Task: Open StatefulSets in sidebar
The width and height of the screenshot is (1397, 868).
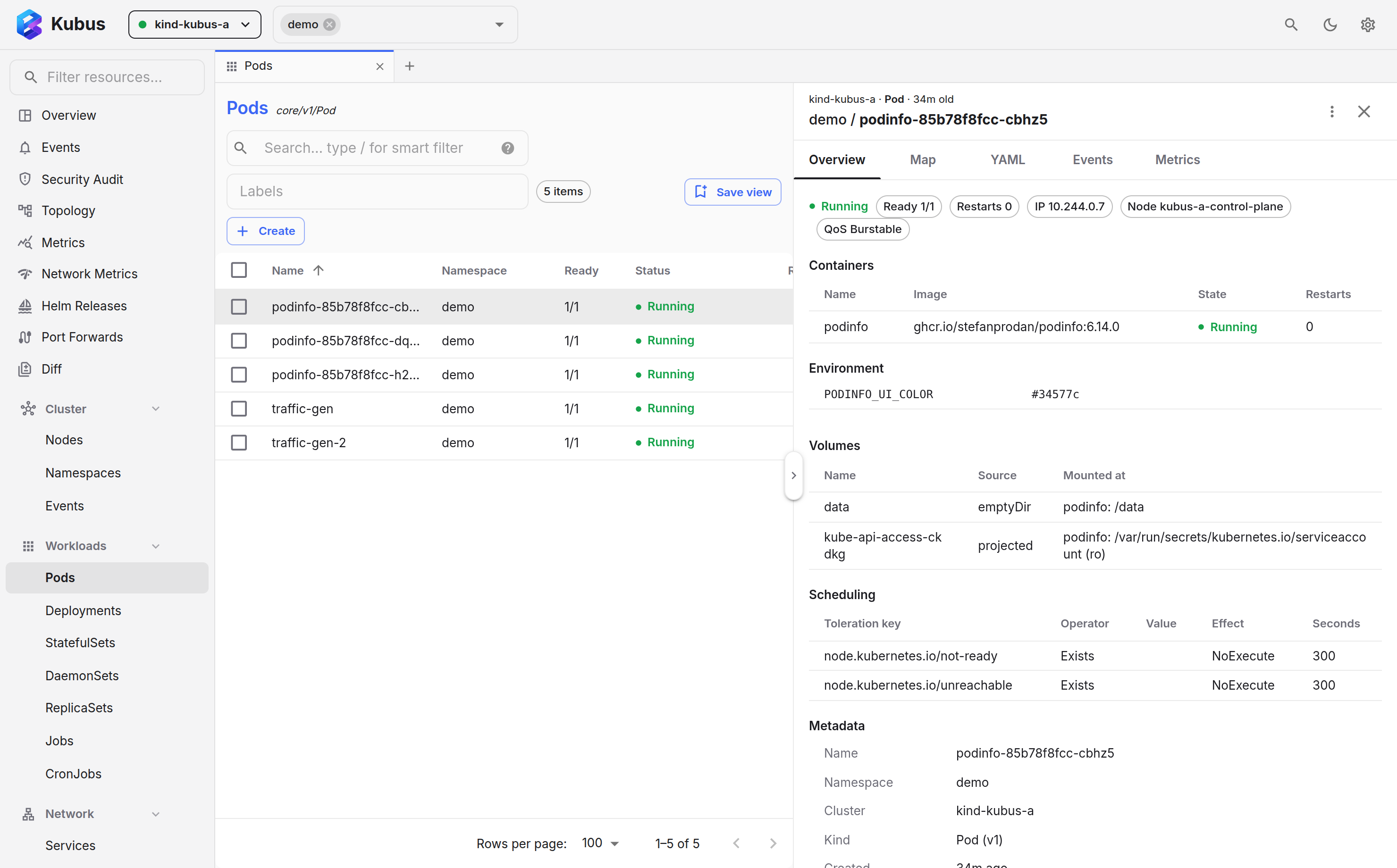Action: 107,643
